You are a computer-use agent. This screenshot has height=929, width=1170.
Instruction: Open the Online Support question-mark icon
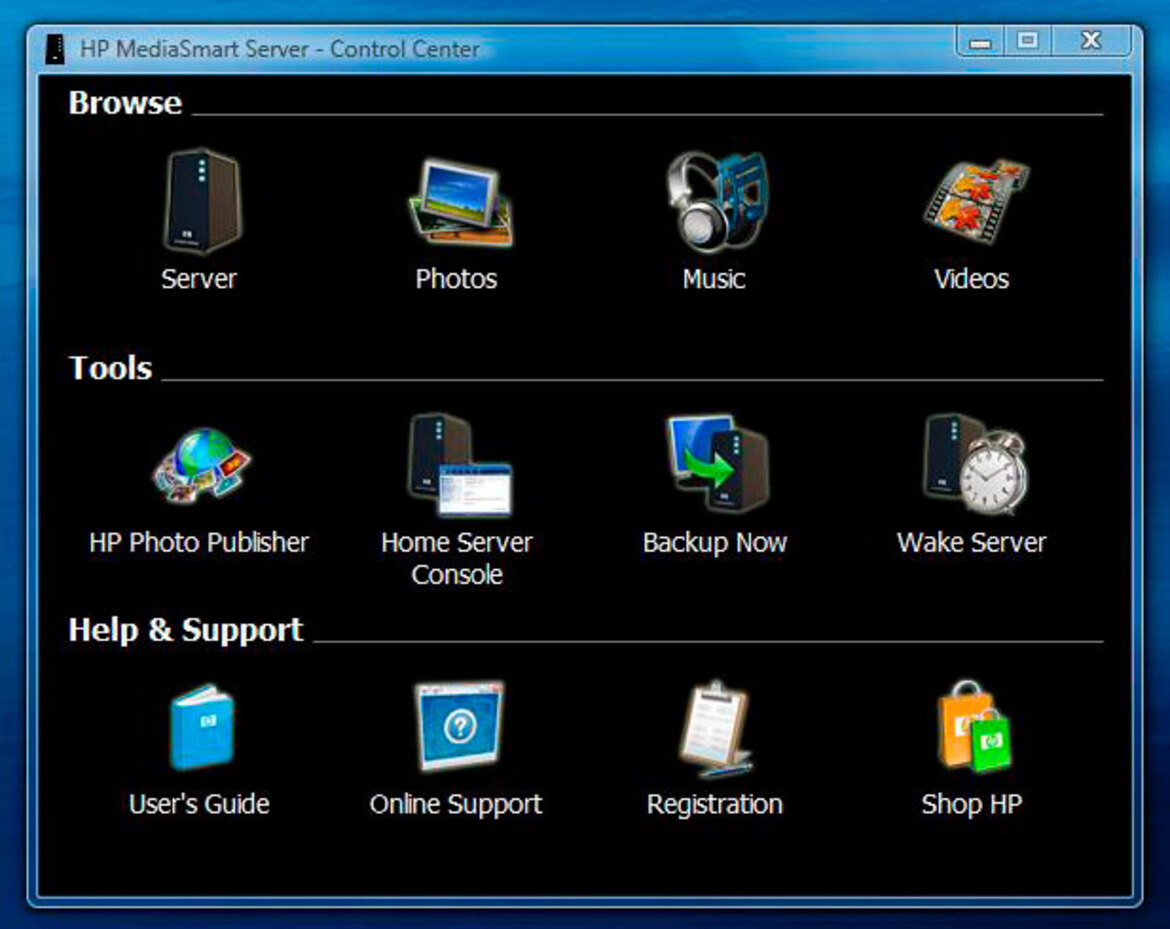pyautogui.click(x=460, y=725)
